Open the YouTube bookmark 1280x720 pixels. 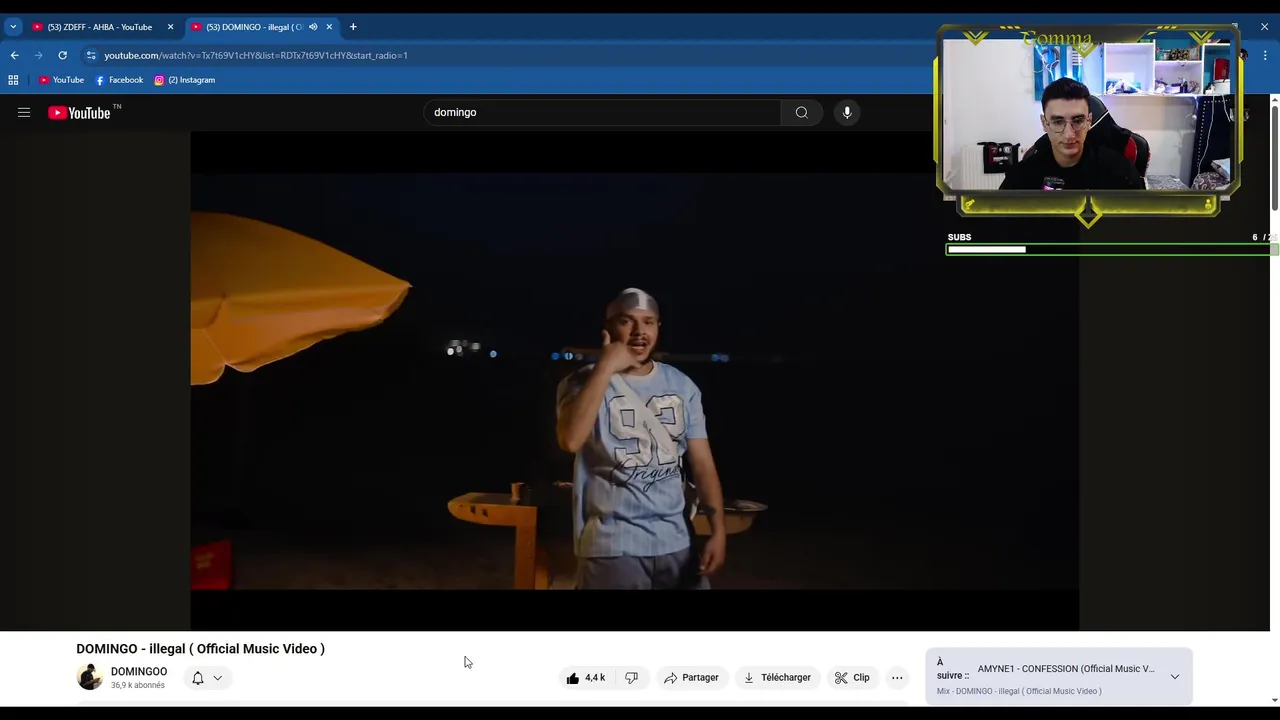[x=61, y=80]
